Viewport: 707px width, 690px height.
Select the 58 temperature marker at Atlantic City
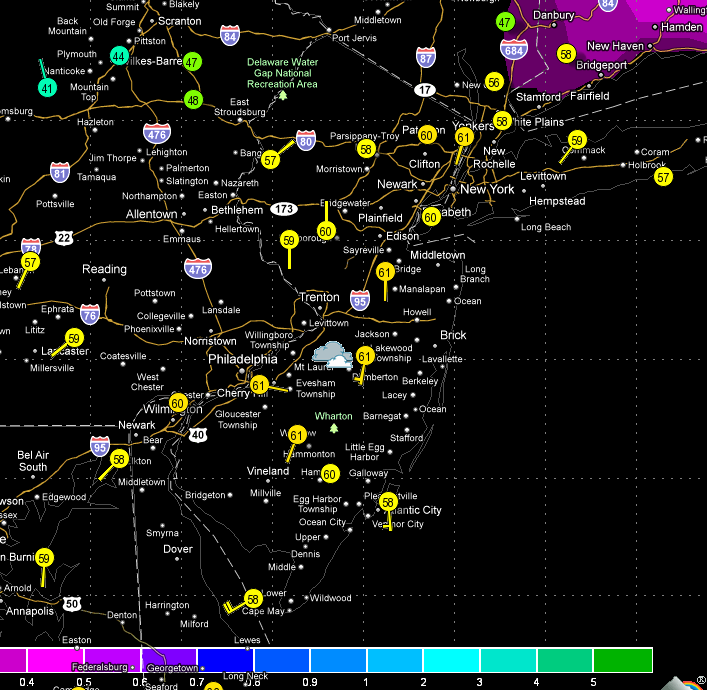(x=388, y=503)
